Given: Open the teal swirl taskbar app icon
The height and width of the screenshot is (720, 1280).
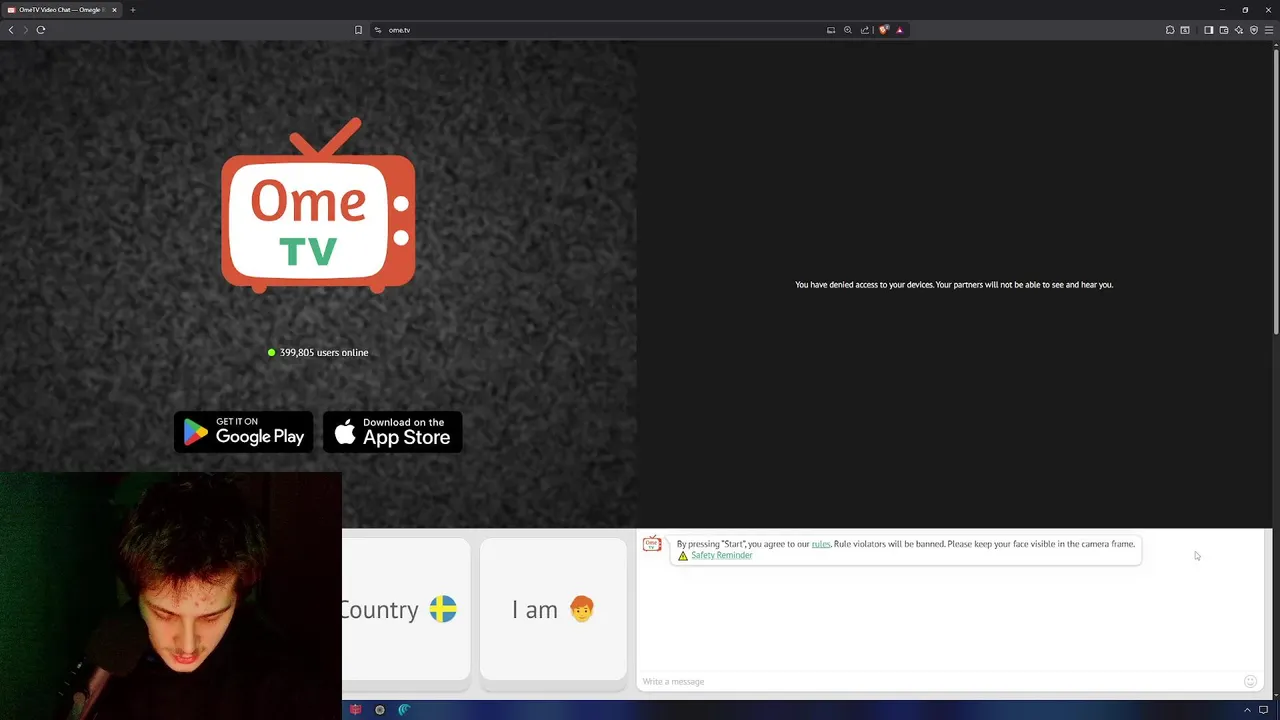Looking at the screenshot, I should (x=404, y=710).
